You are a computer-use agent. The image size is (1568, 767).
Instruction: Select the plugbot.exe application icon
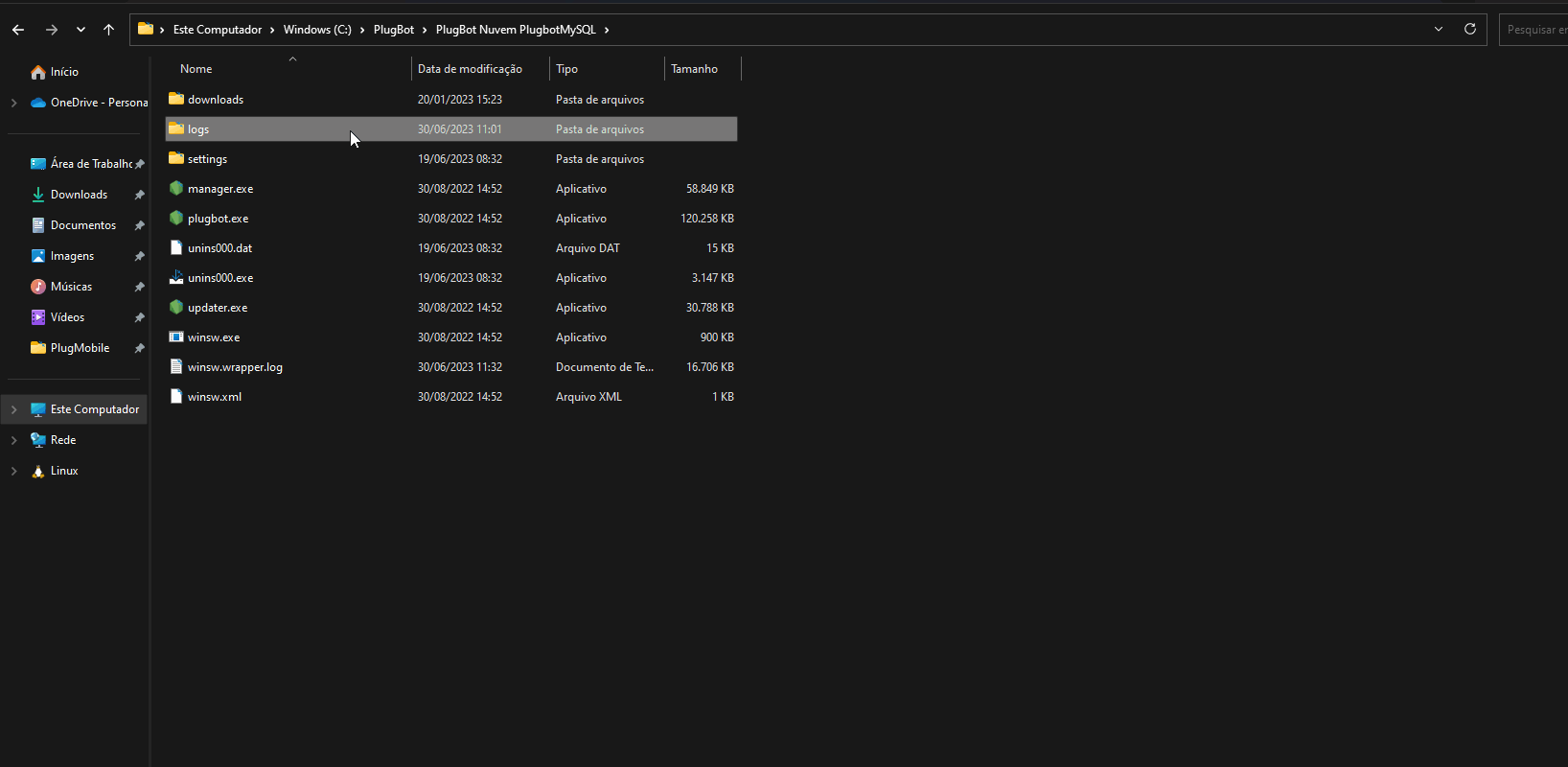tap(176, 218)
